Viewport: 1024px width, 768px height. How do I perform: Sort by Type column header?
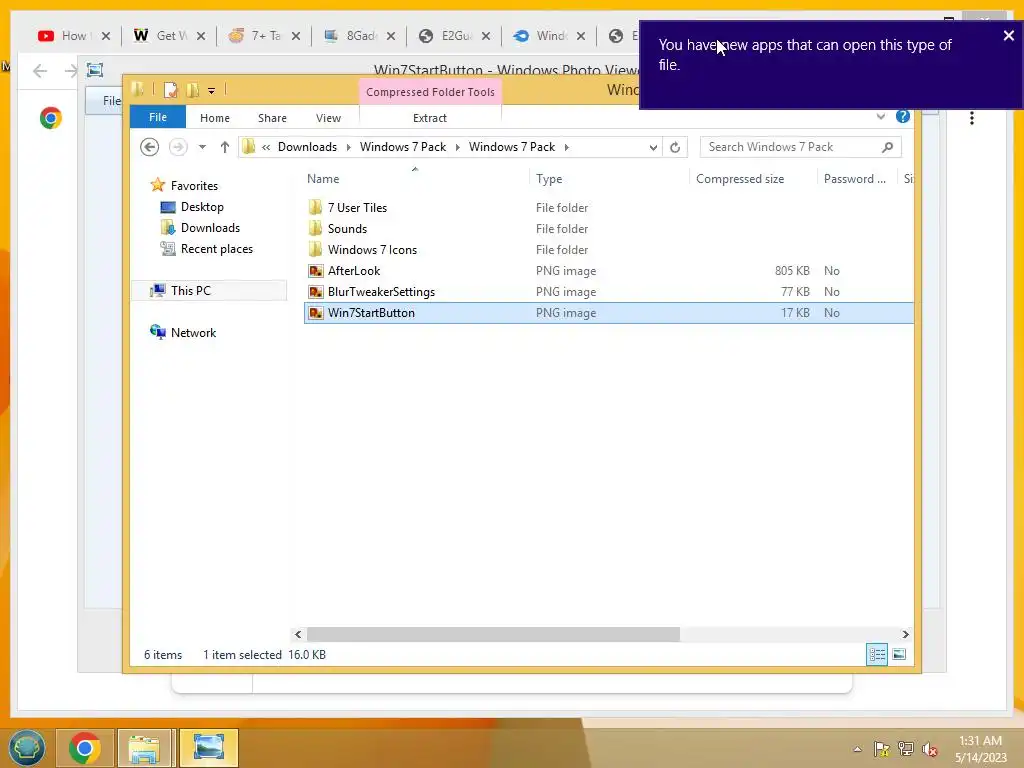pyautogui.click(x=549, y=179)
